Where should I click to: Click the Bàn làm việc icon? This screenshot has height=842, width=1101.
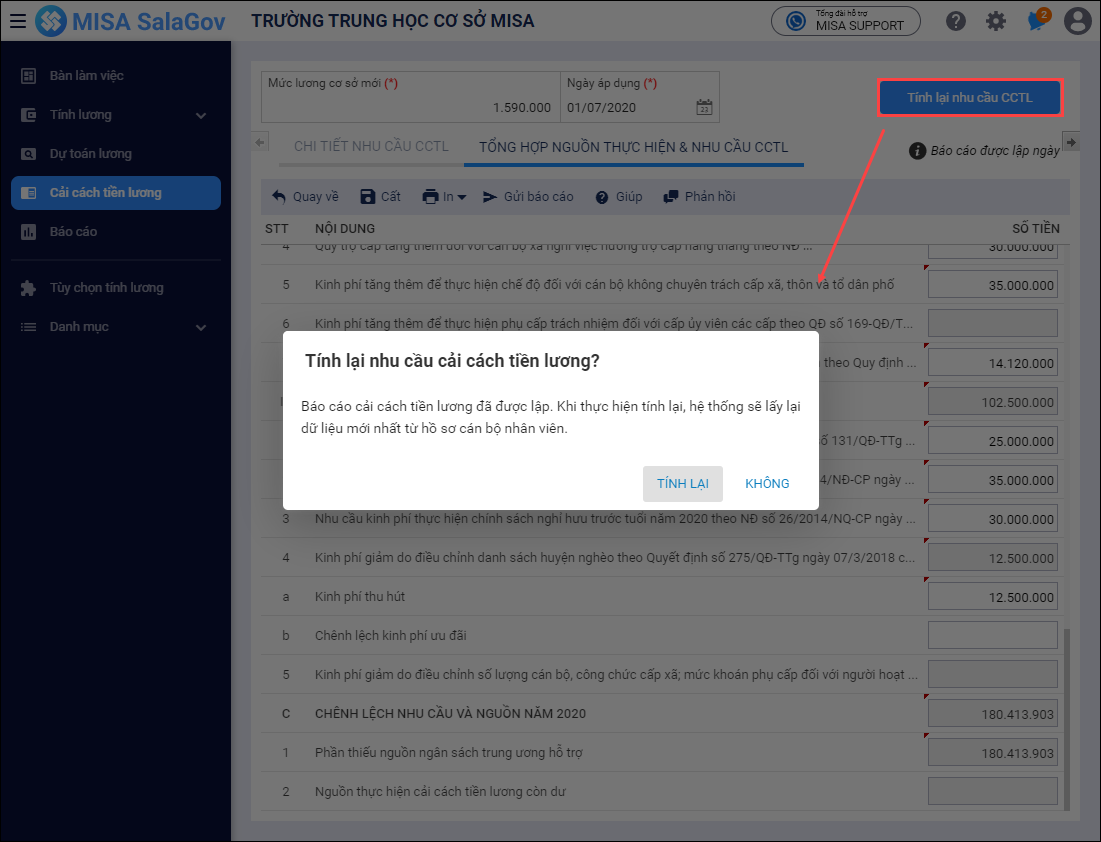point(28,75)
